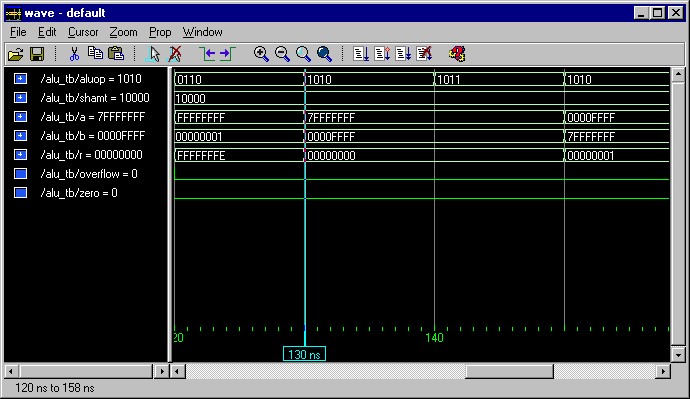Click the Save floppy disk icon
The width and height of the screenshot is (690, 399).
click(x=37, y=54)
